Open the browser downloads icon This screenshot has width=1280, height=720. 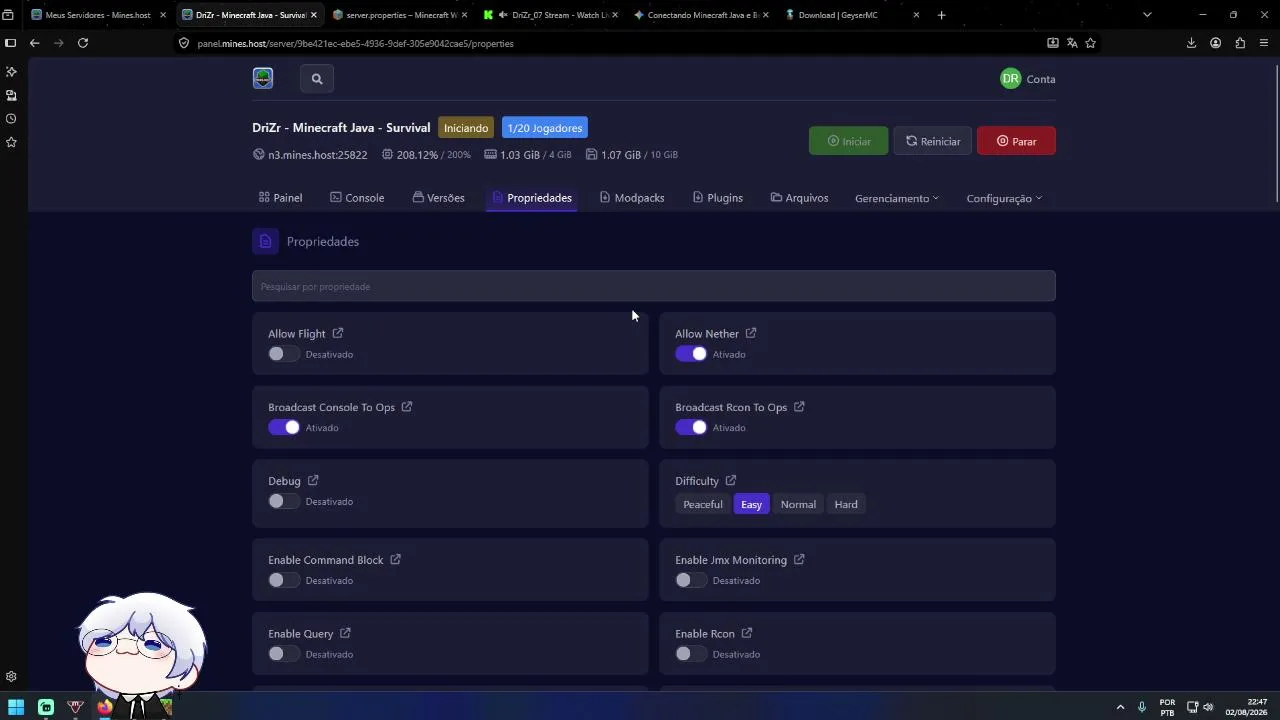(1191, 43)
